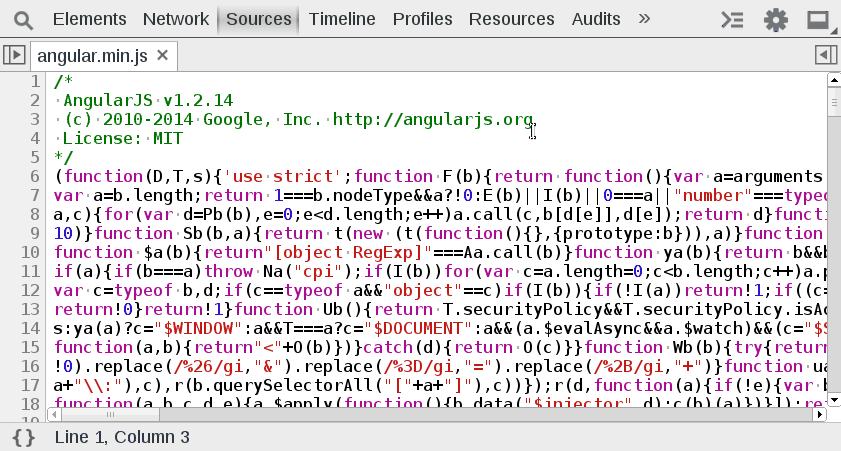The width and height of the screenshot is (841, 451).
Task: Toggle pretty print curly braces button
Action: pos(25,437)
